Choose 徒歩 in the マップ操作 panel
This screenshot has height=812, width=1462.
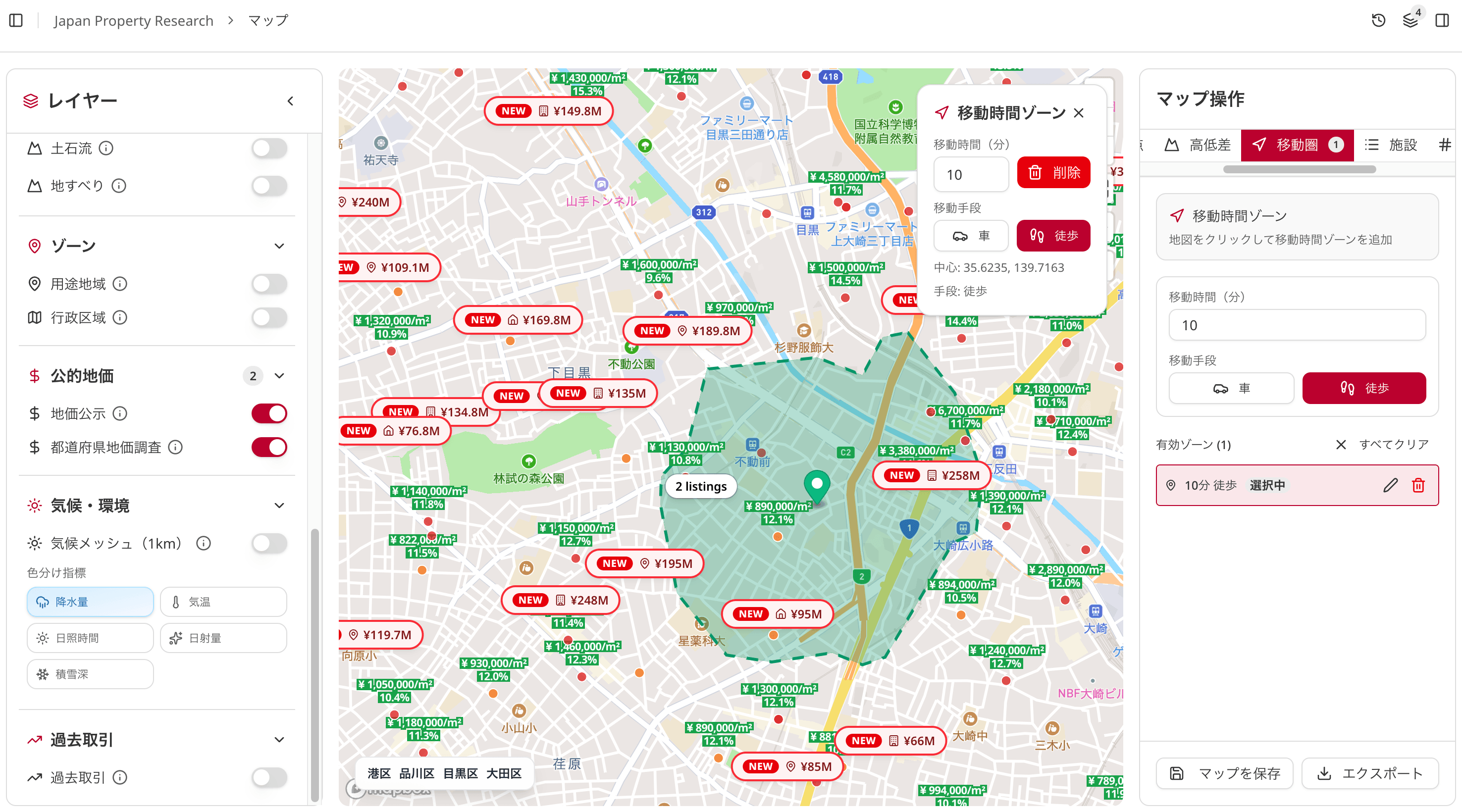coord(1364,388)
